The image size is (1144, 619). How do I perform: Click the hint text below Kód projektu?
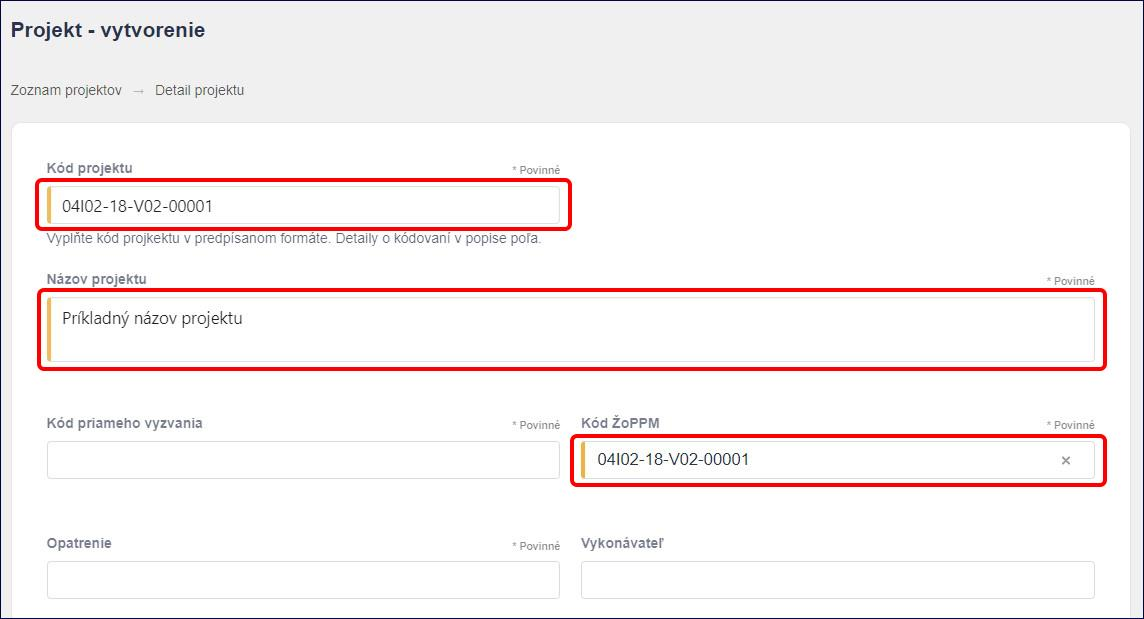pos(294,239)
